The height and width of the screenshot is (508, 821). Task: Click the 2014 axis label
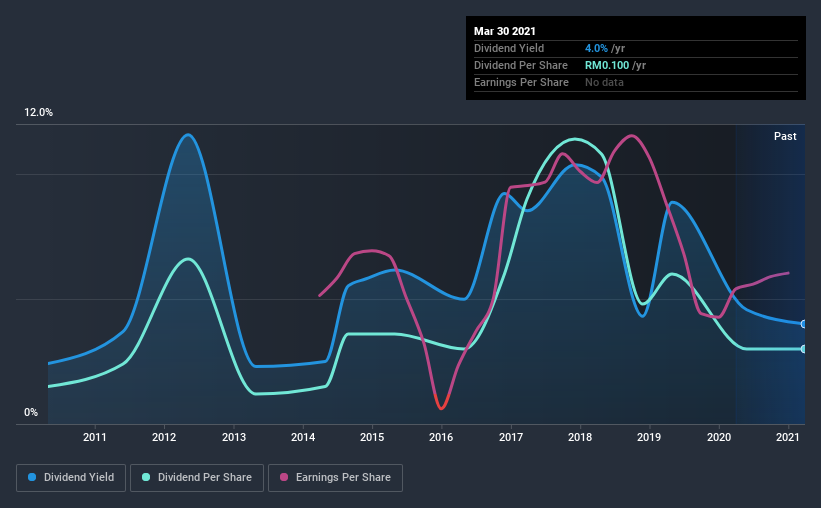point(303,437)
